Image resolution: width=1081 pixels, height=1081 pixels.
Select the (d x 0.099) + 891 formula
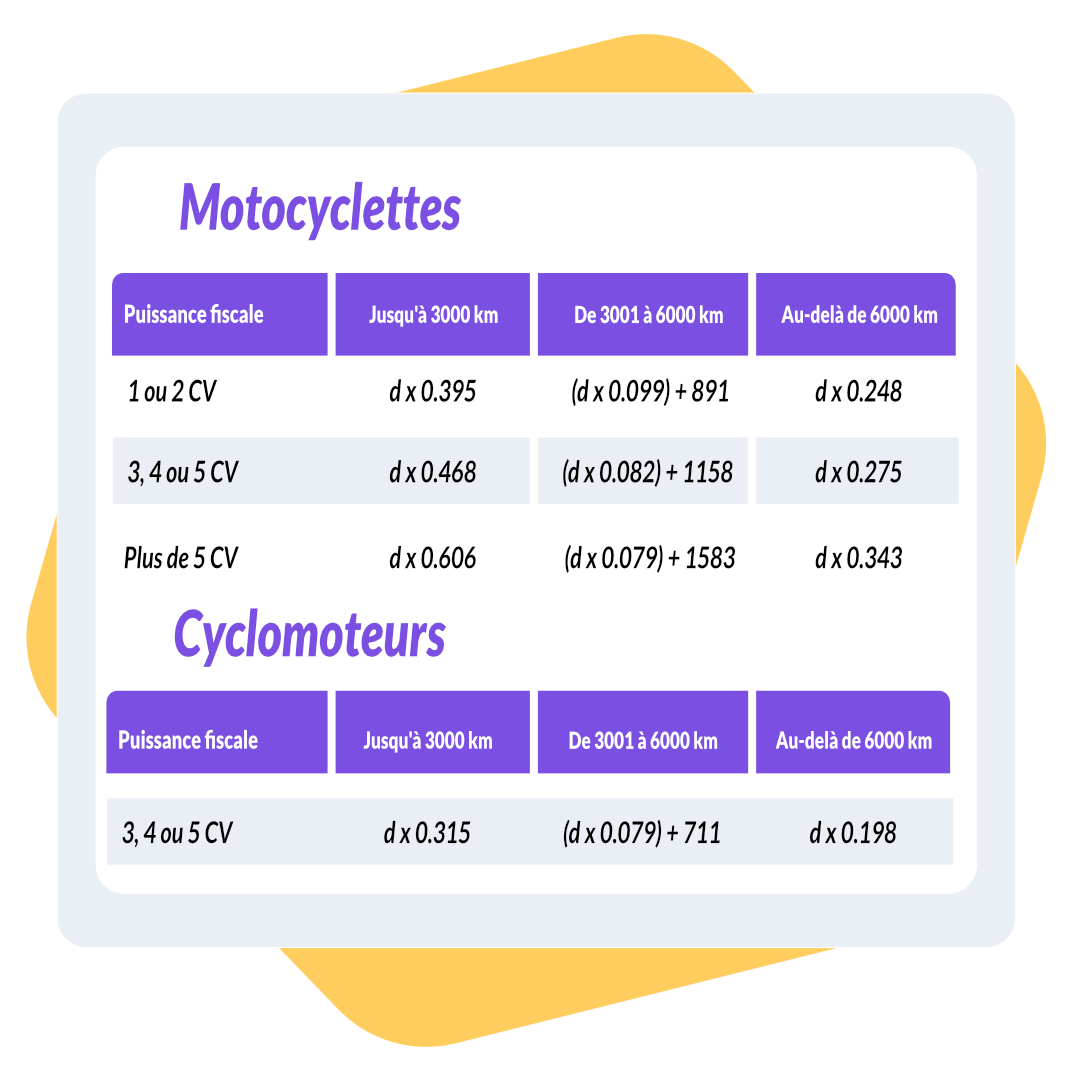click(650, 392)
